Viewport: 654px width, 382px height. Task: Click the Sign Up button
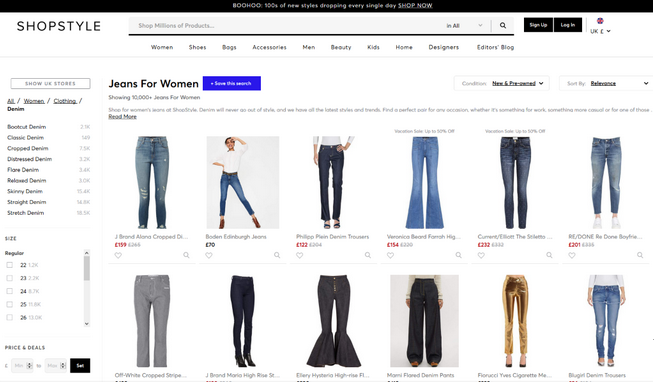pyautogui.click(x=538, y=25)
